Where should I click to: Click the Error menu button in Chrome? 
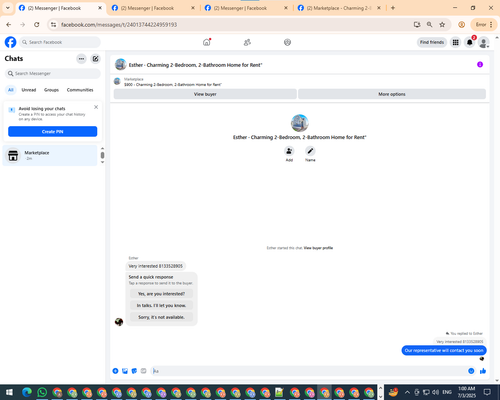click(x=484, y=25)
